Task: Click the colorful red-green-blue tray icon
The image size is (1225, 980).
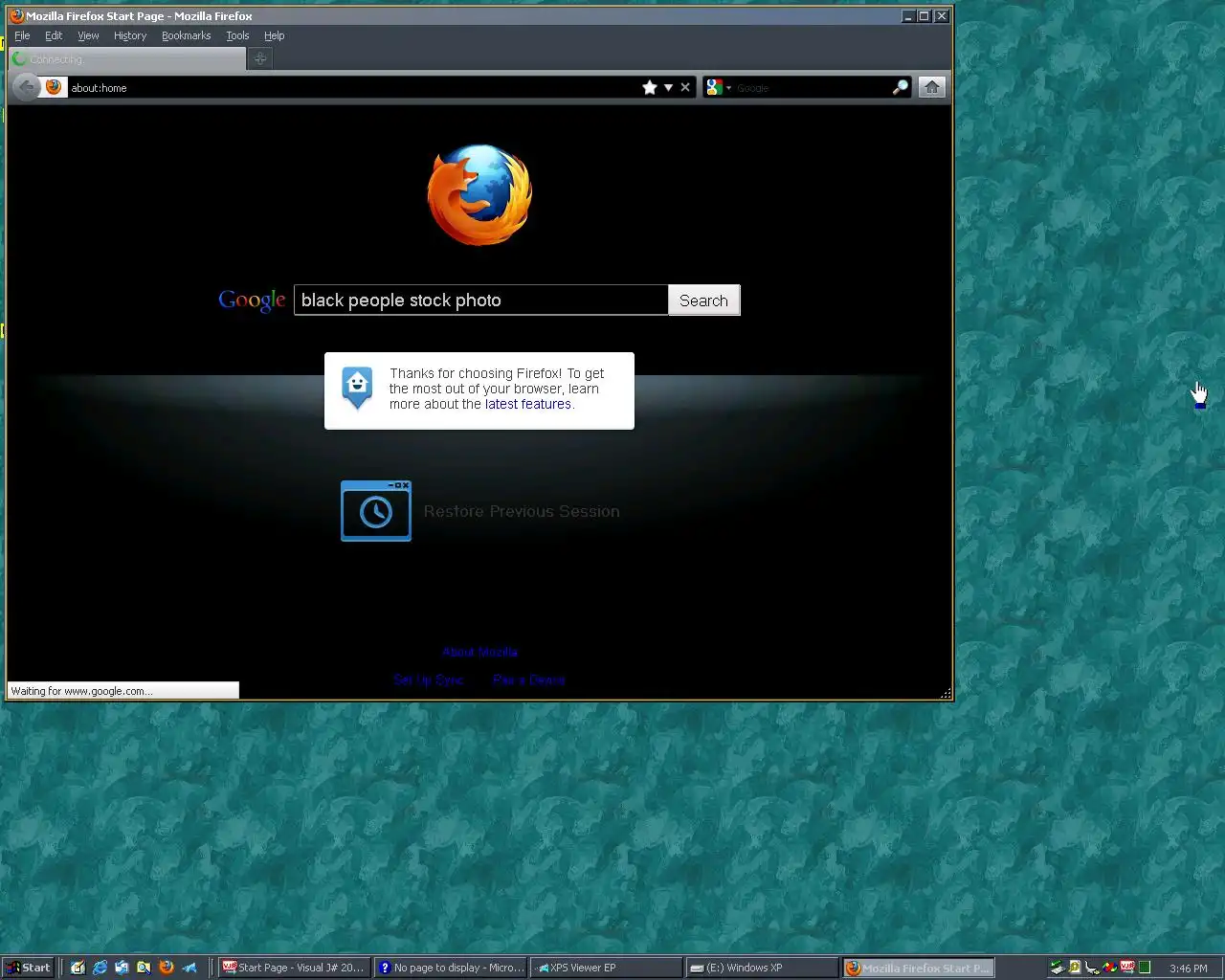Action: pyautogui.click(x=1110, y=968)
